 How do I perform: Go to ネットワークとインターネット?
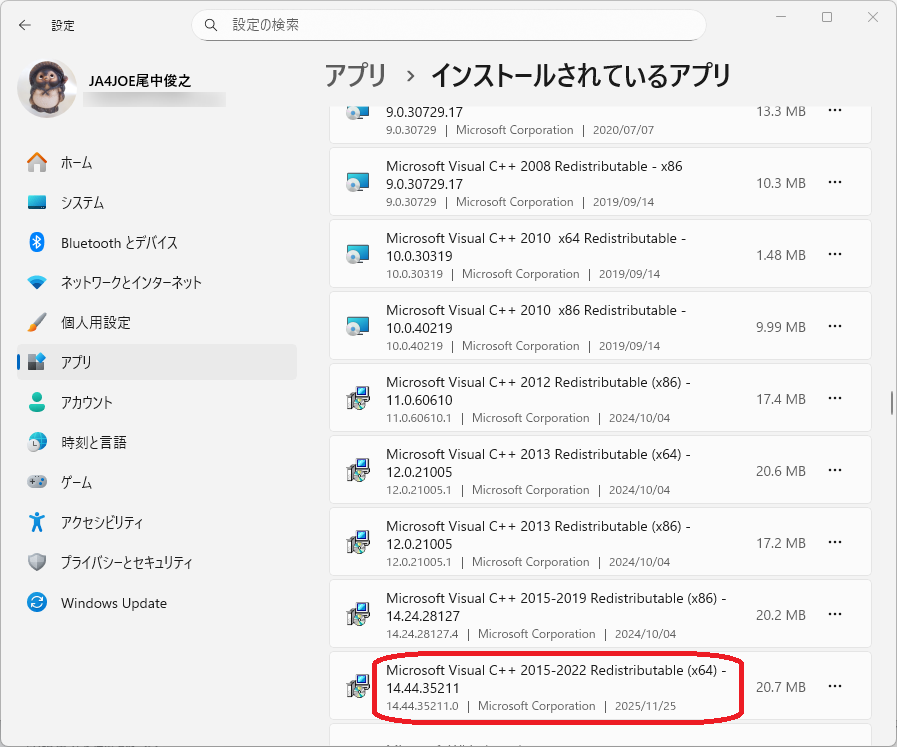coord(157,283)
